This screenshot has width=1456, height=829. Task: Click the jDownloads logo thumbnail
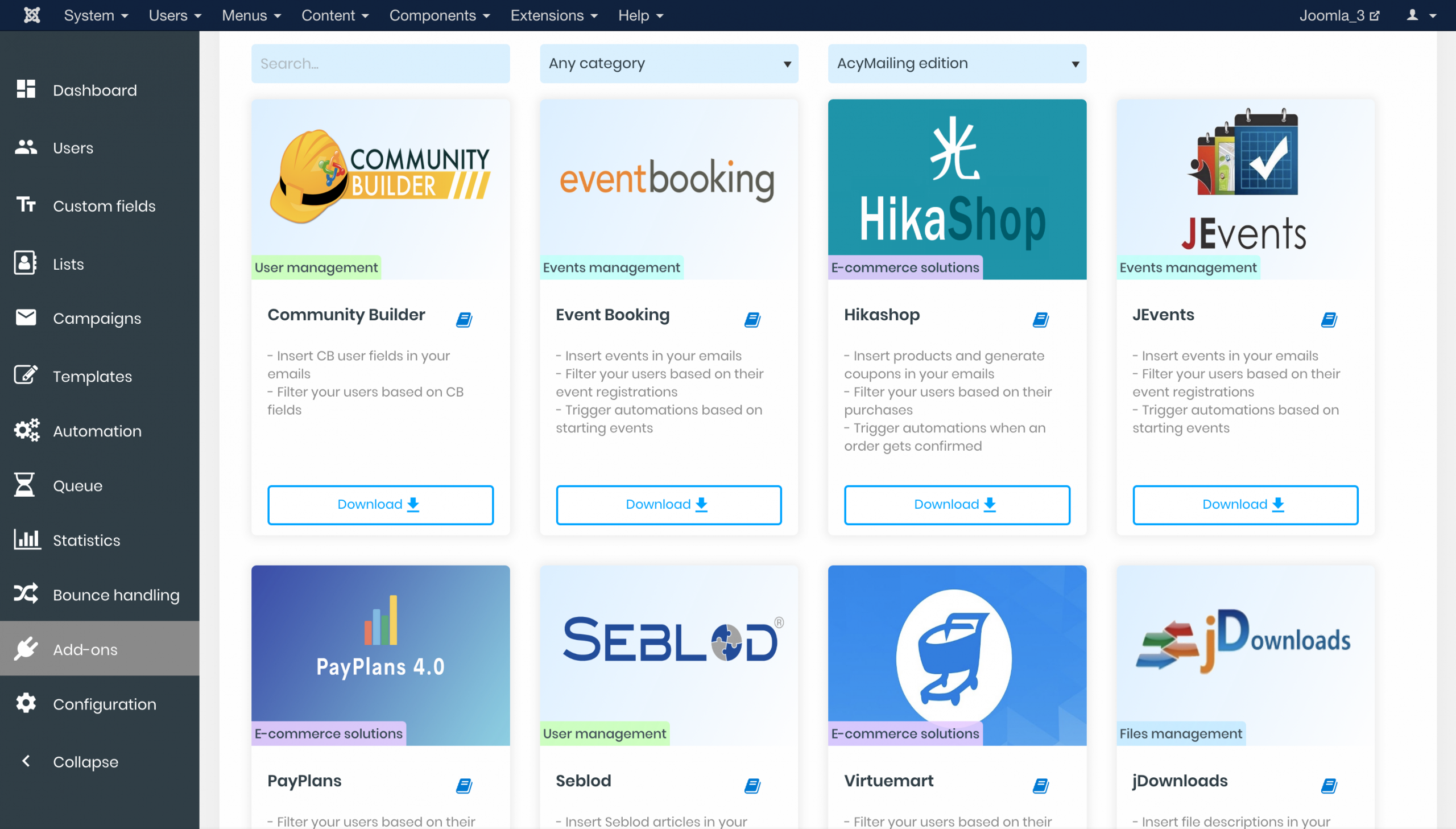pos(1245,655)
